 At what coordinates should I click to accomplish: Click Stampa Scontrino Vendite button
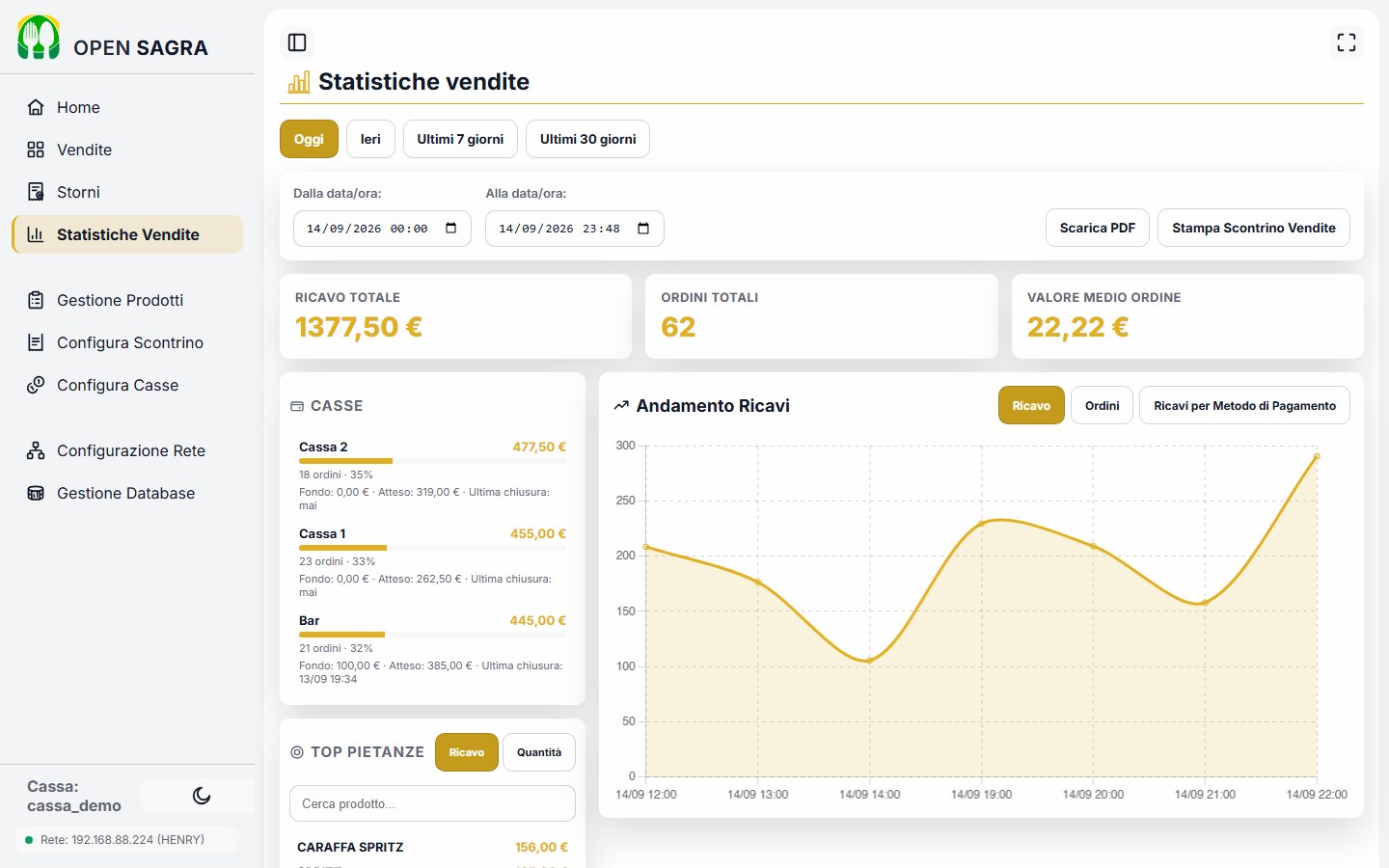coord(1254,228)
